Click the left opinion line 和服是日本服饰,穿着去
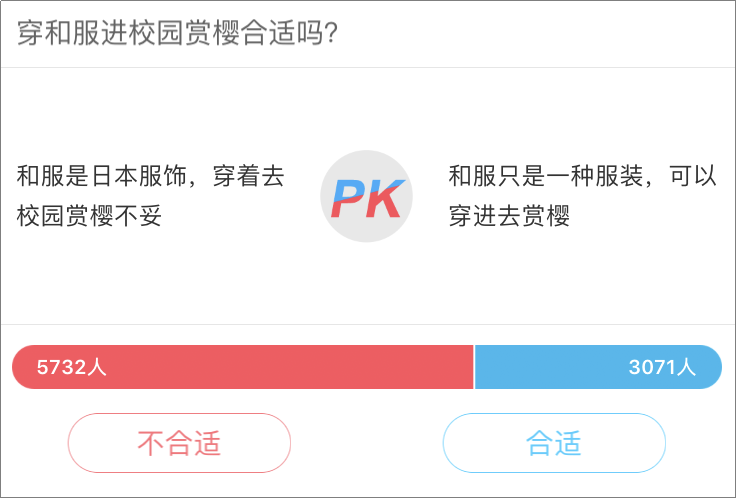The height and width of the screenshot is (499, 737). click(x=150, y=176)
